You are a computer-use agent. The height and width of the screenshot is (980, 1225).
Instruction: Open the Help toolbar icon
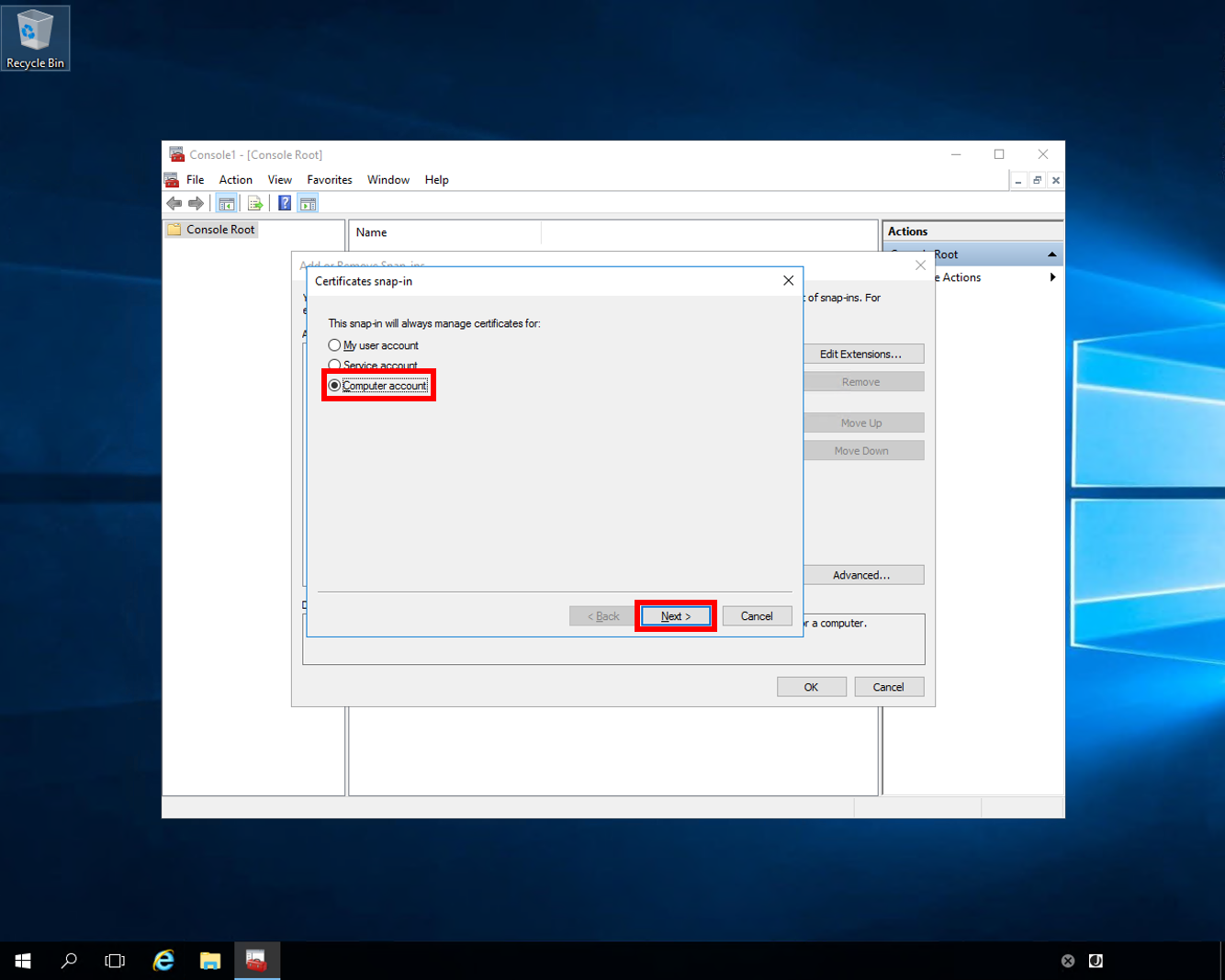285,203
